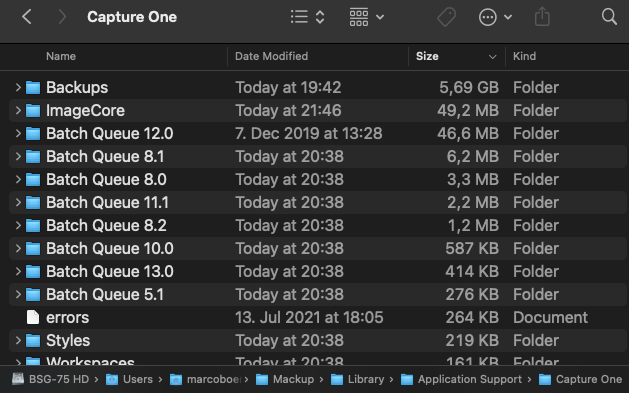The width and height of the screenshot is (629, 393).
Task: Select the Batch Queue 11.1 folder icon
Action: point(33,203)
